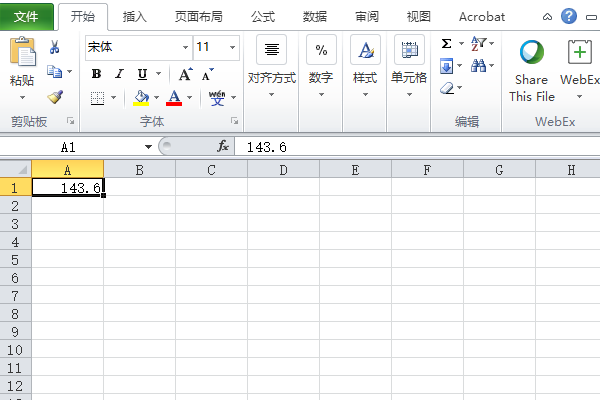
Task: Select row 5 header
Action: pyautogui.click(x=15, y=260)
